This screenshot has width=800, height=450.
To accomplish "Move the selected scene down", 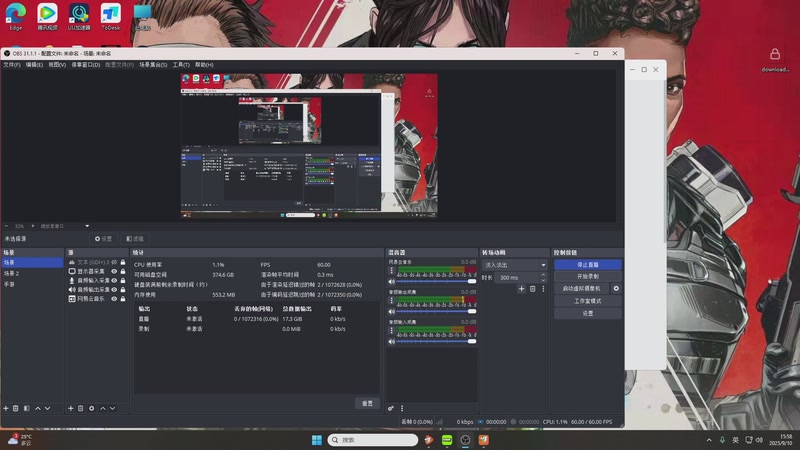I will [x=47, y=409].
